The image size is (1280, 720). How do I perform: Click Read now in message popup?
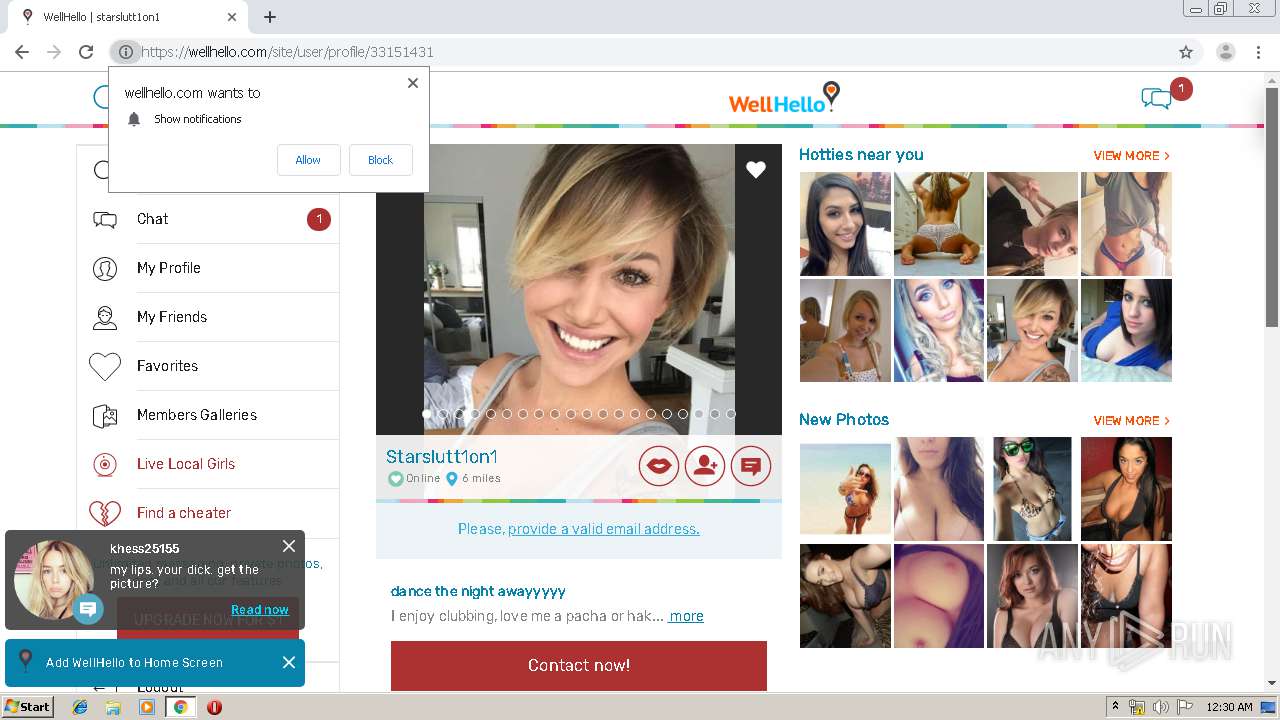[x=260, y=610]
